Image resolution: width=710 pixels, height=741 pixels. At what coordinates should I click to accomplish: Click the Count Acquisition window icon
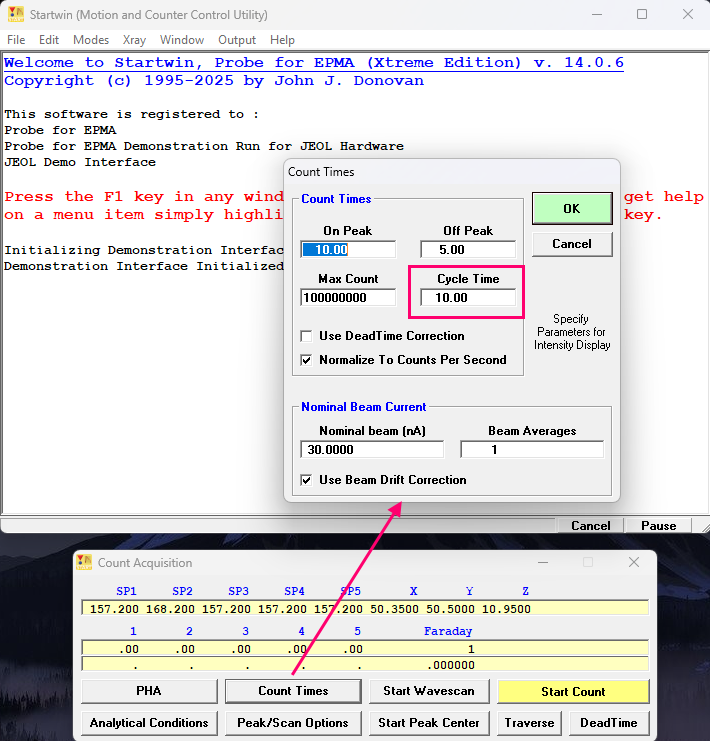pos(84,563)
